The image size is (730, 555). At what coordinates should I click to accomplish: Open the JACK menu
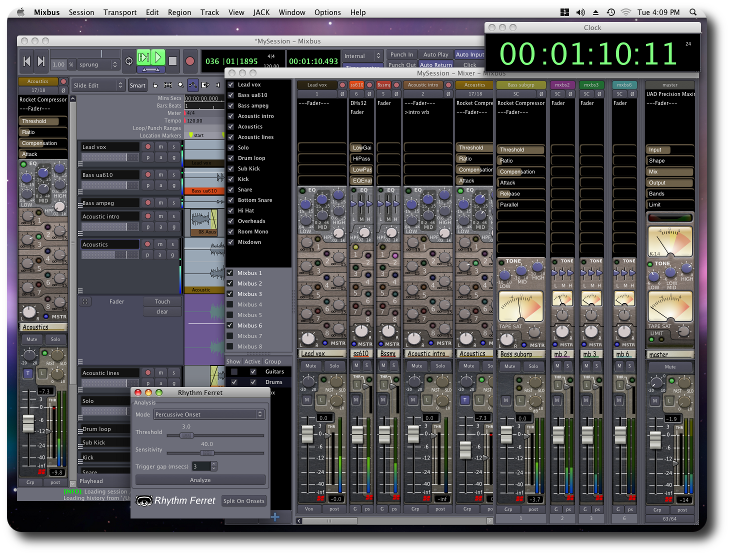(262, 13)
